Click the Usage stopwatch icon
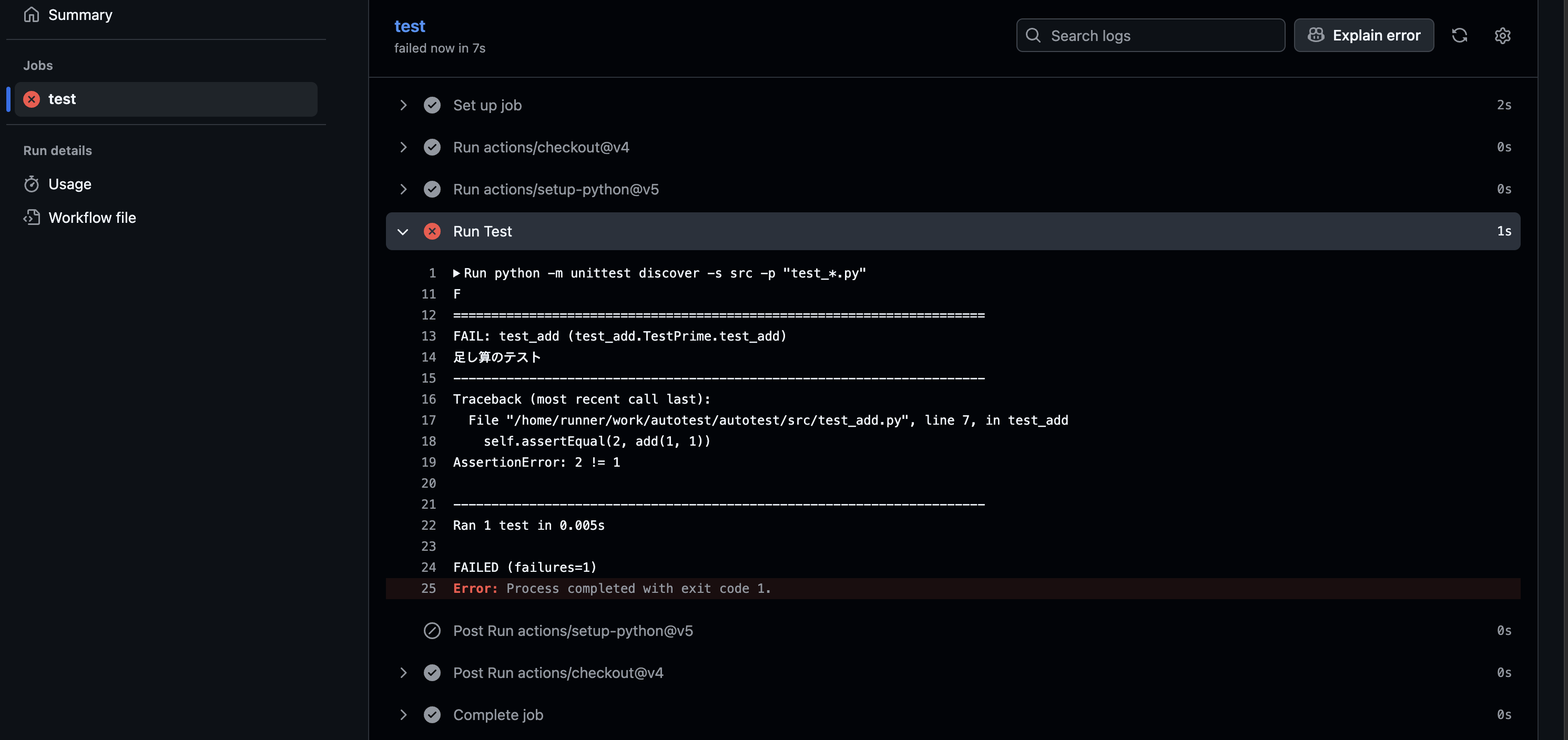1568x740 pixels. click(31, 184)
